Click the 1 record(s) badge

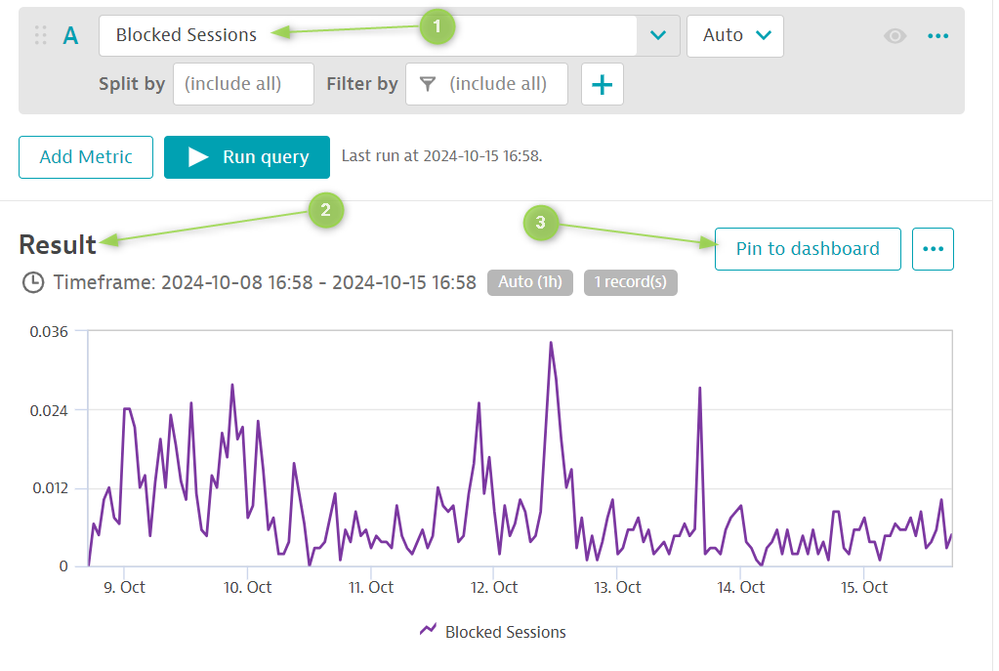point(630,283)
